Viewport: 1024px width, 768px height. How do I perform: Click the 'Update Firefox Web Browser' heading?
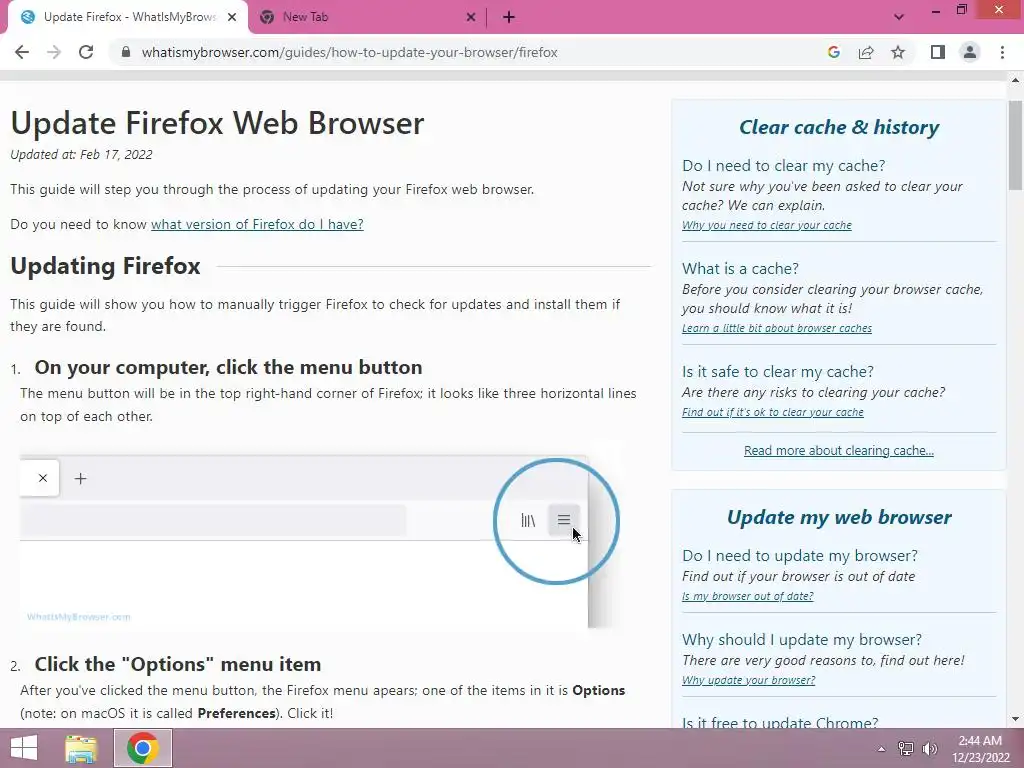point(217,123)
